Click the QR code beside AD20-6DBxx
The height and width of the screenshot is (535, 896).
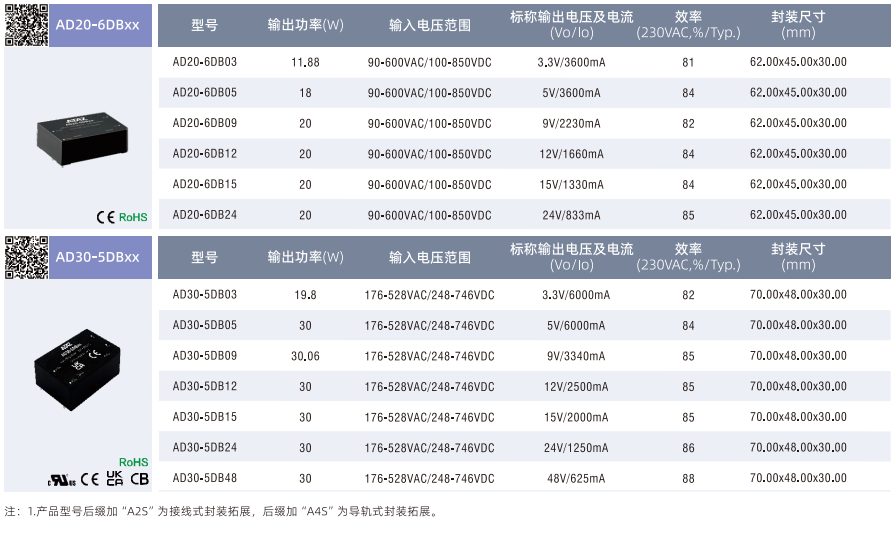coord(26,25)
